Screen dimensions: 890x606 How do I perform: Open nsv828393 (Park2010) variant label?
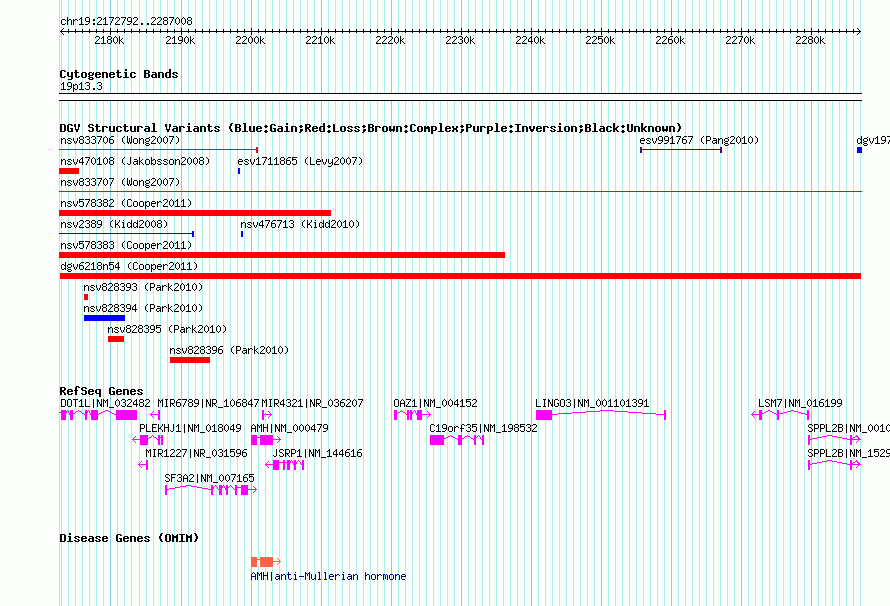click(143, 287)
